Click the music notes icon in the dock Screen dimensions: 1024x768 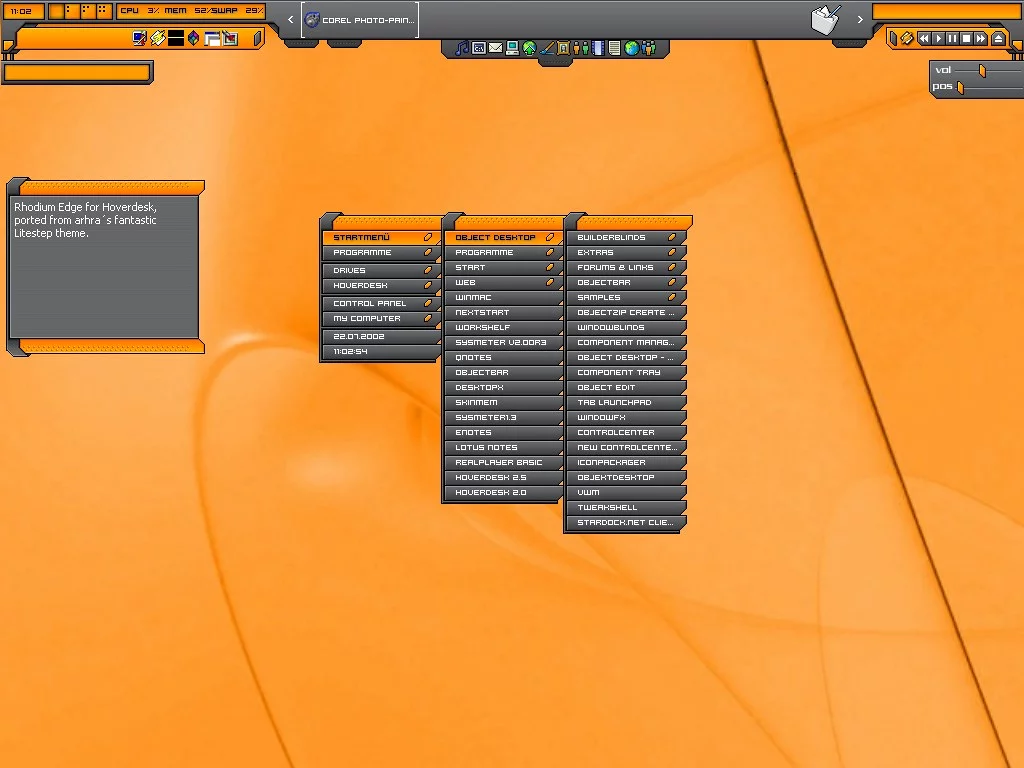click(x=461, y=48)
